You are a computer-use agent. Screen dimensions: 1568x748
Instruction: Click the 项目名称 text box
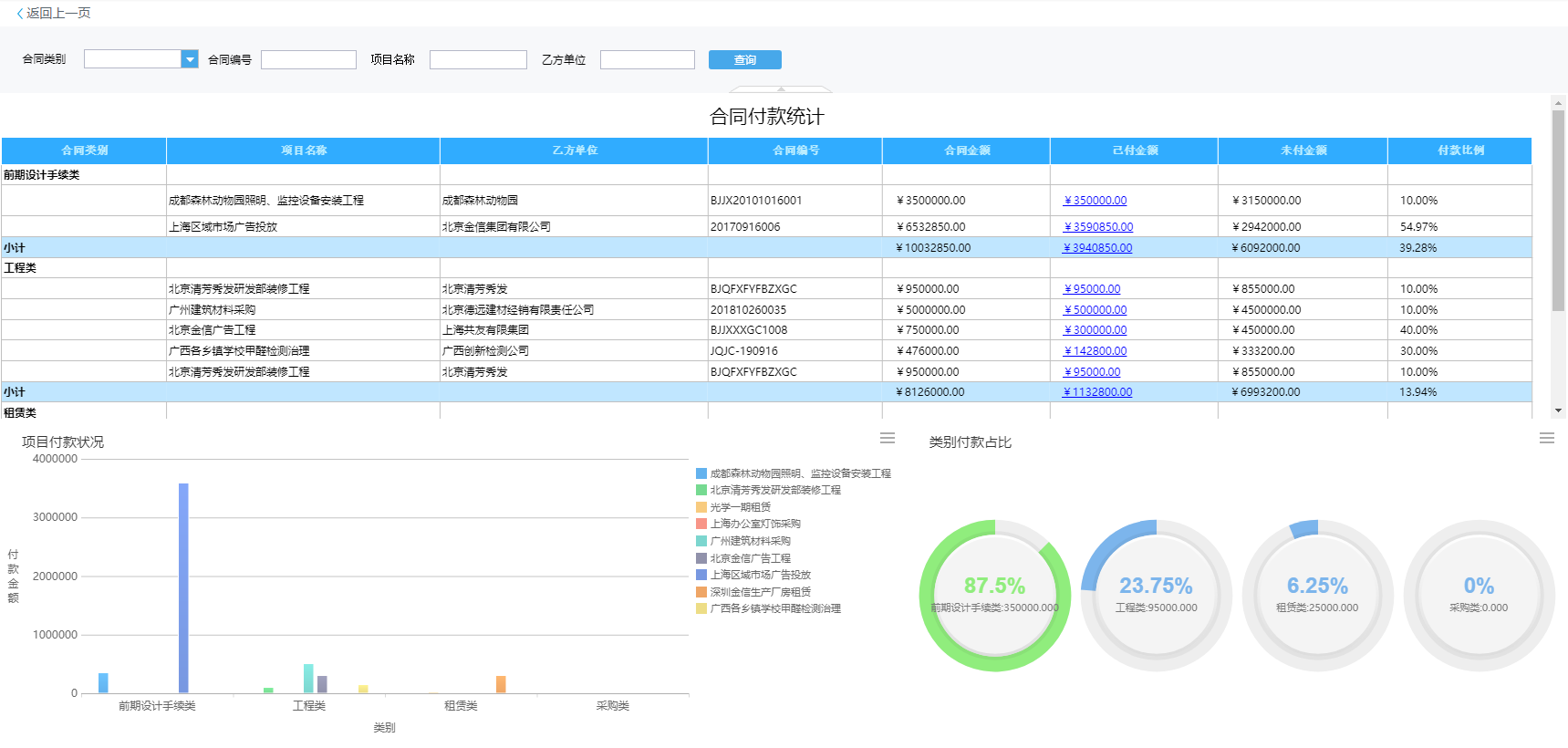point(478,60)
